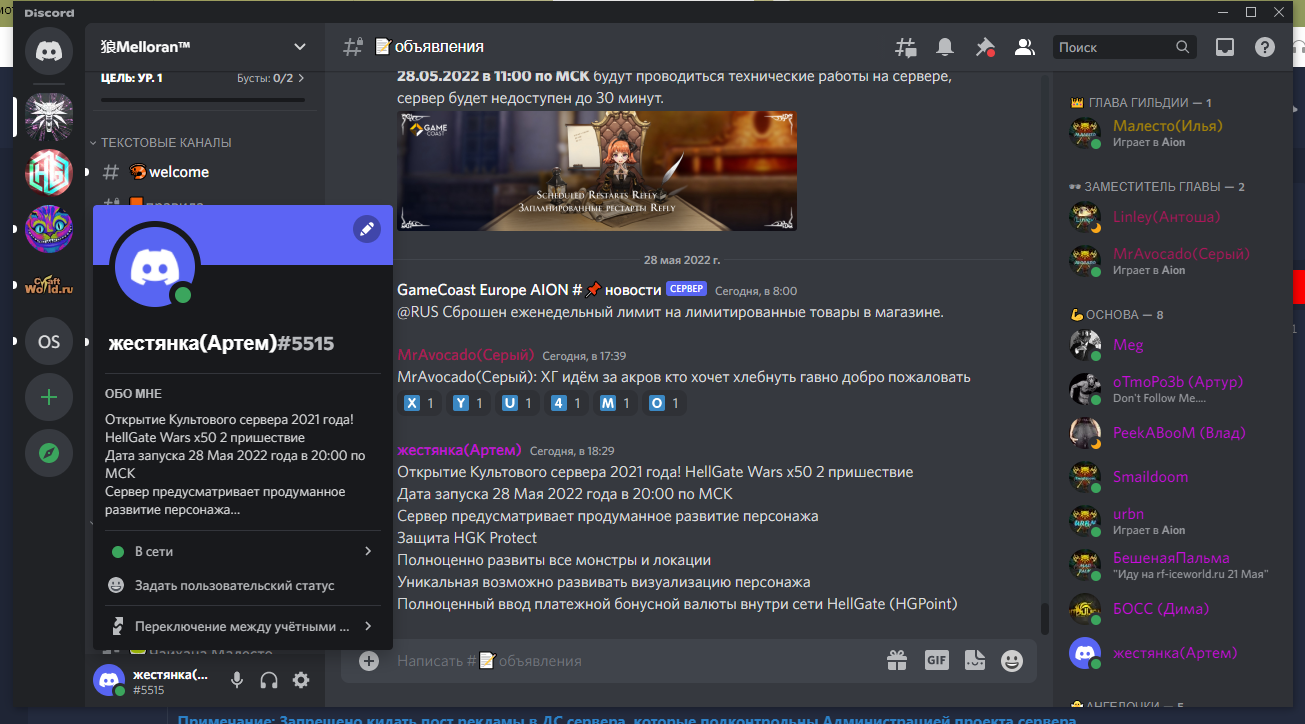Screen dimensions: 1305x724
Task: Open the Craft World.ru server
Action: [49, 285]
